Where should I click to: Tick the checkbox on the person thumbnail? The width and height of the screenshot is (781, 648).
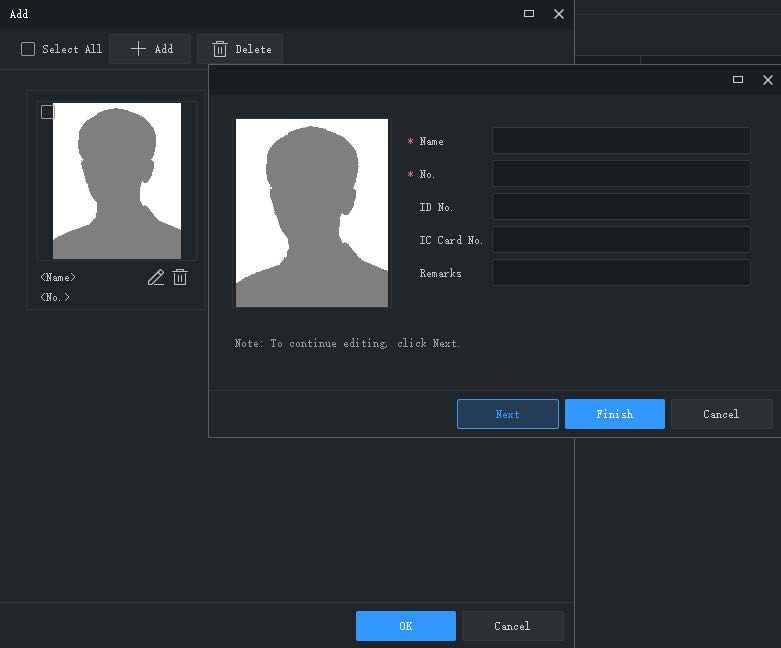48,112
